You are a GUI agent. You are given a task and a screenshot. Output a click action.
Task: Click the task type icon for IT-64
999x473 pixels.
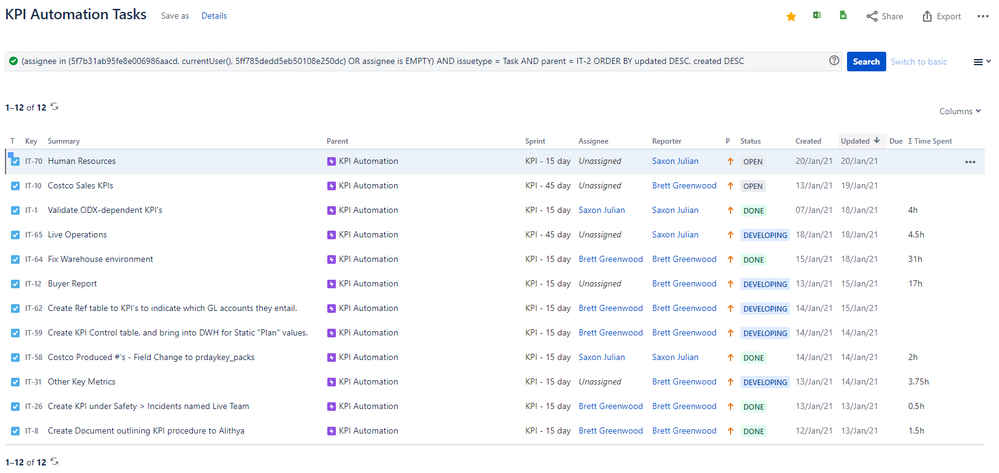point(15,259)
